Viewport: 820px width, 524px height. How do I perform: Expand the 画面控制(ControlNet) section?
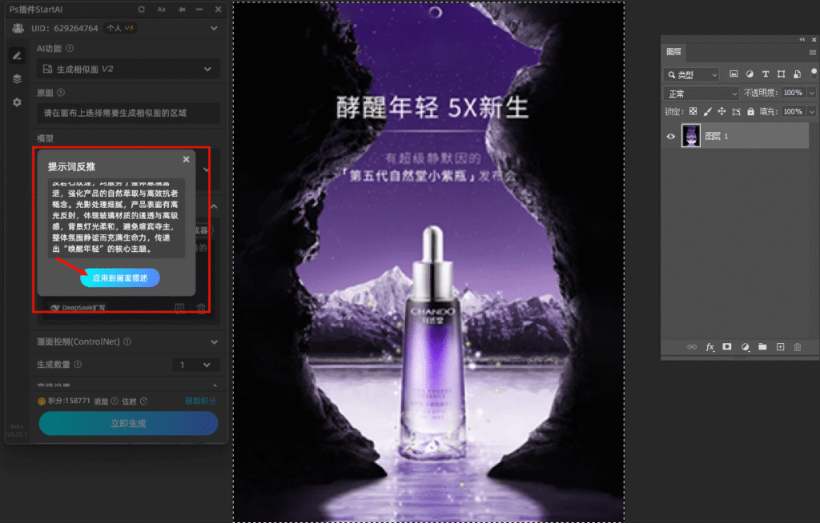(x=214, y=342)
